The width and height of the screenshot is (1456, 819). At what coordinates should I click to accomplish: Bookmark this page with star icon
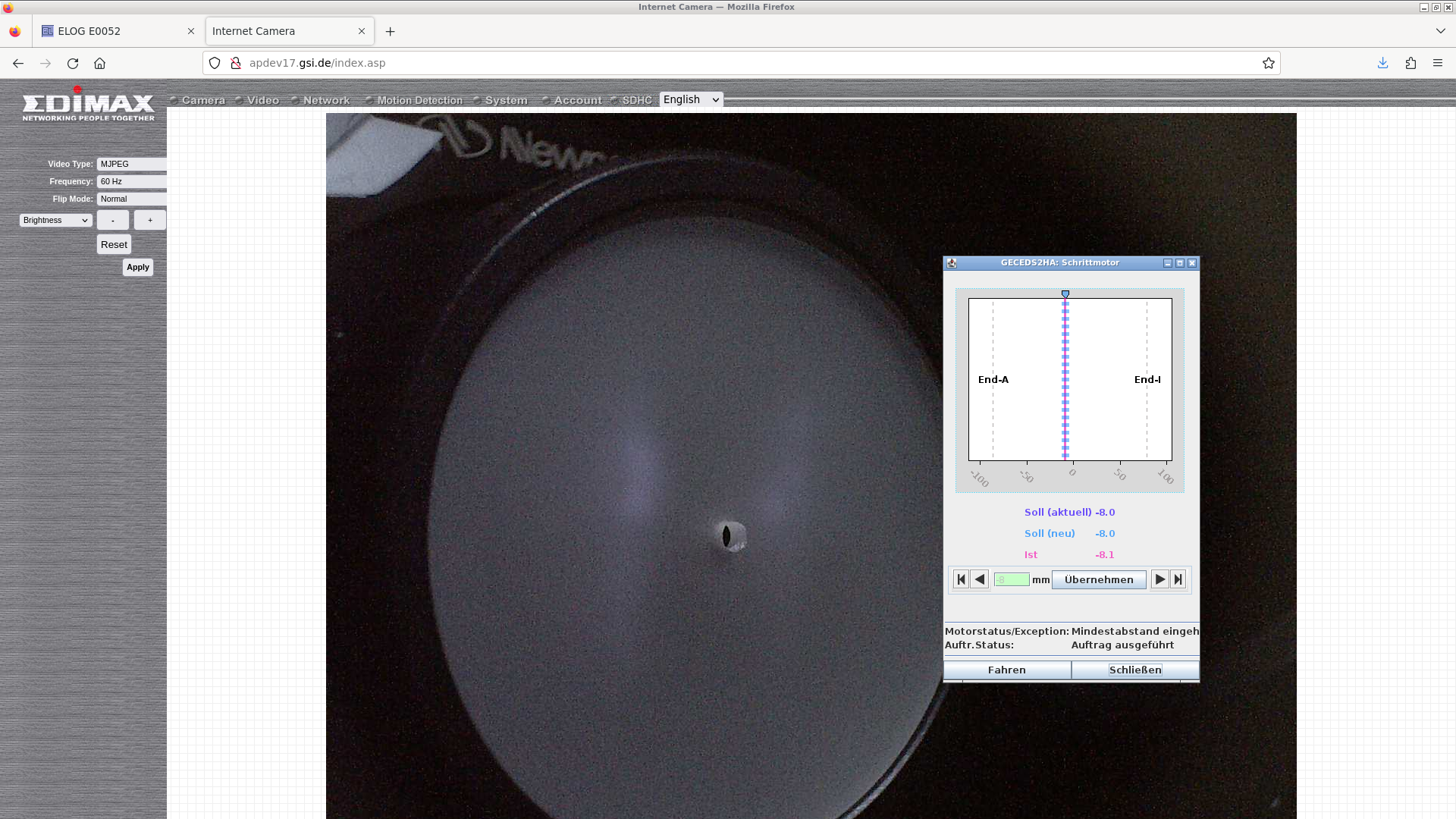pos(1268,63)
